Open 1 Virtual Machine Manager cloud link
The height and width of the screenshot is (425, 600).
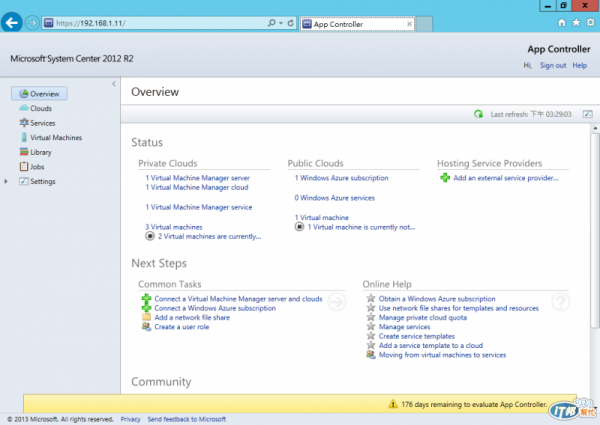coord(197,187)
